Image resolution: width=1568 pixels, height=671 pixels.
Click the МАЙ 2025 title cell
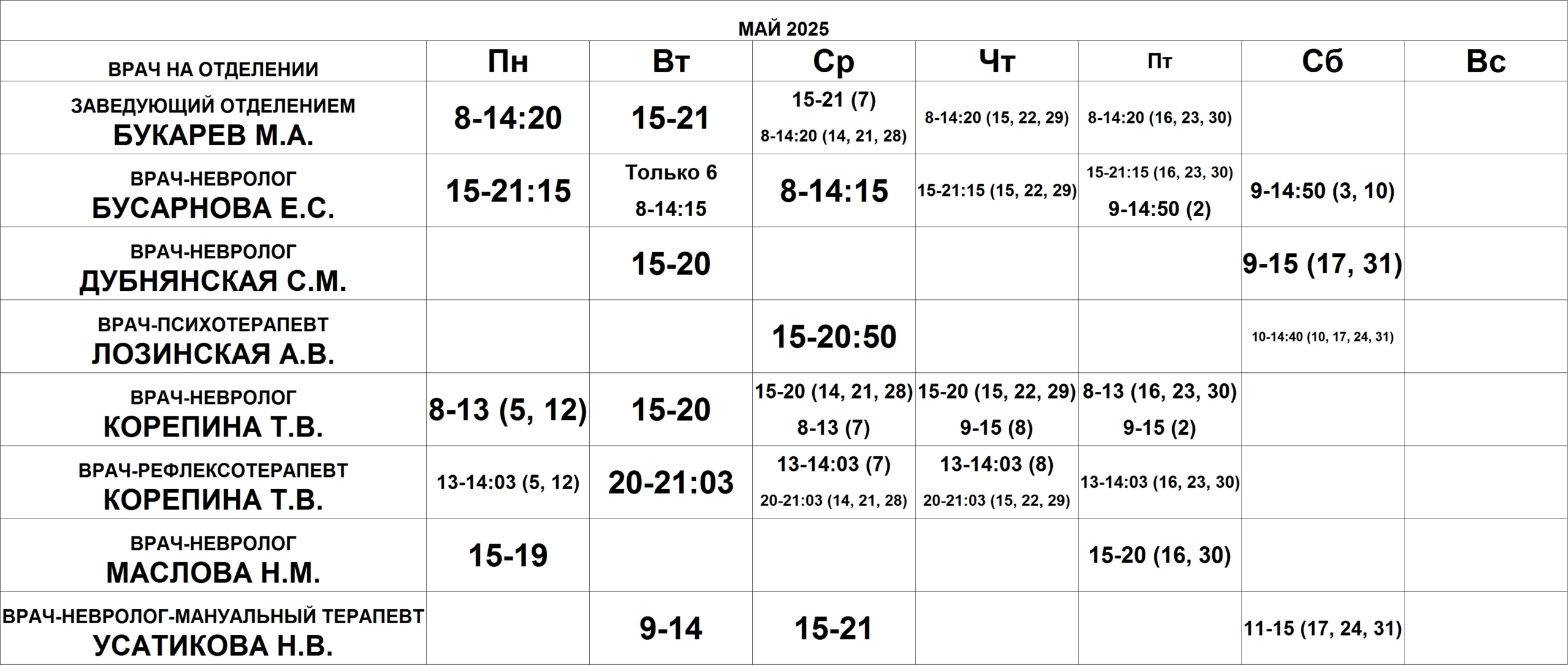point(783,21)
